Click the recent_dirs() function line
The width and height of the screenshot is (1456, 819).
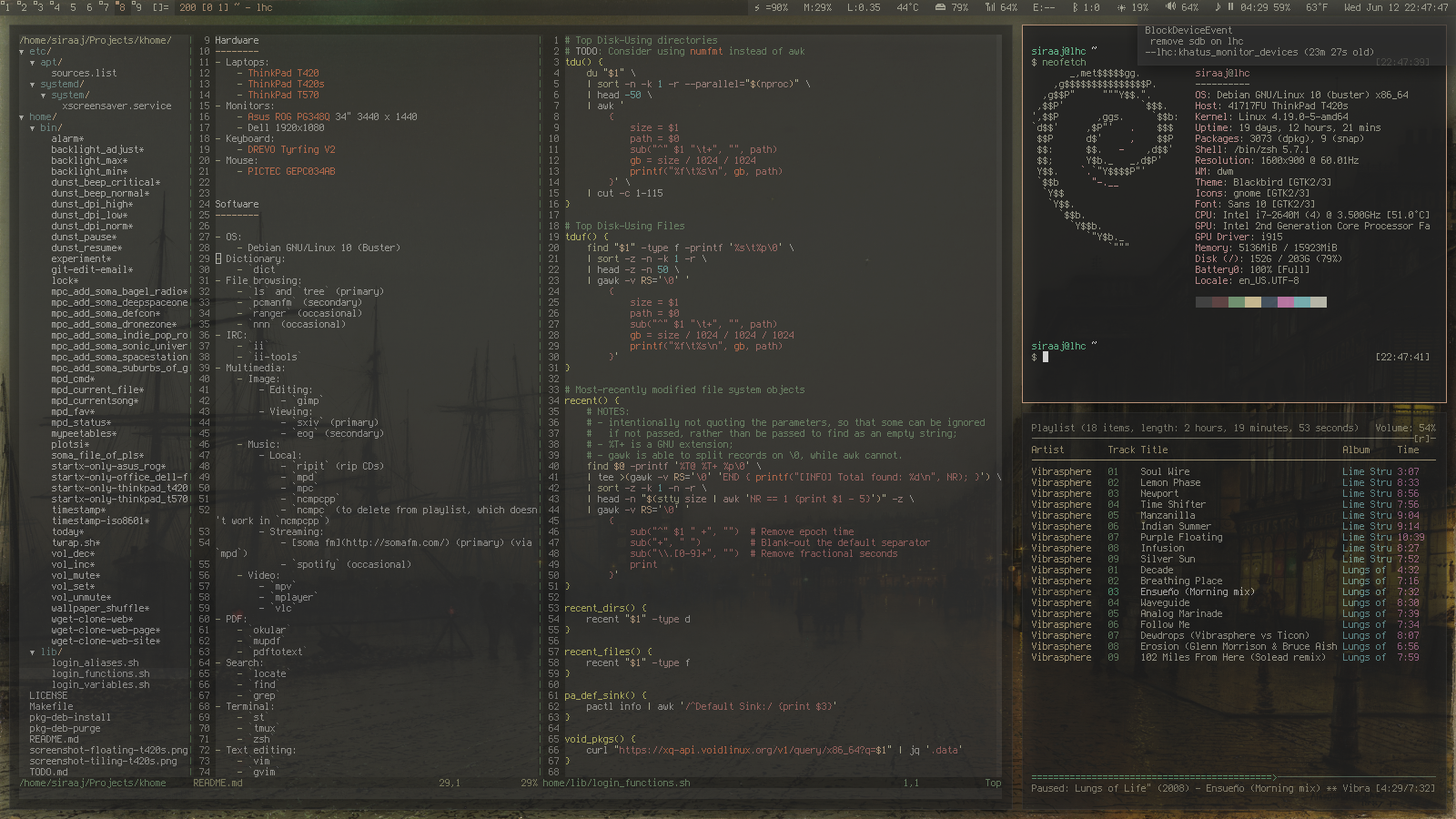click(x=605, y=609)
